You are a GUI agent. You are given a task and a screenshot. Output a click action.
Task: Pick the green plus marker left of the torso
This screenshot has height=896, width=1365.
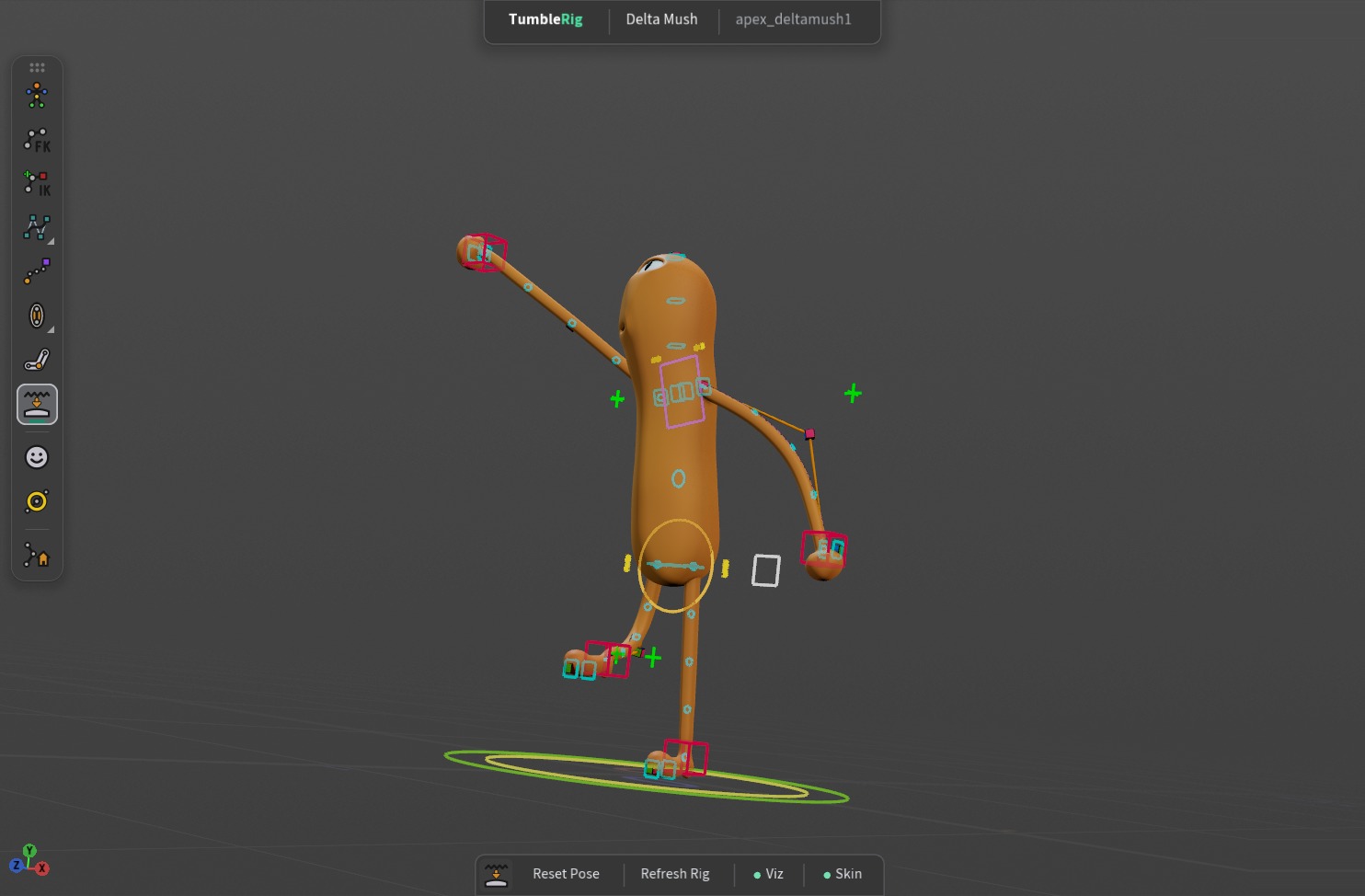pos(617,398)
